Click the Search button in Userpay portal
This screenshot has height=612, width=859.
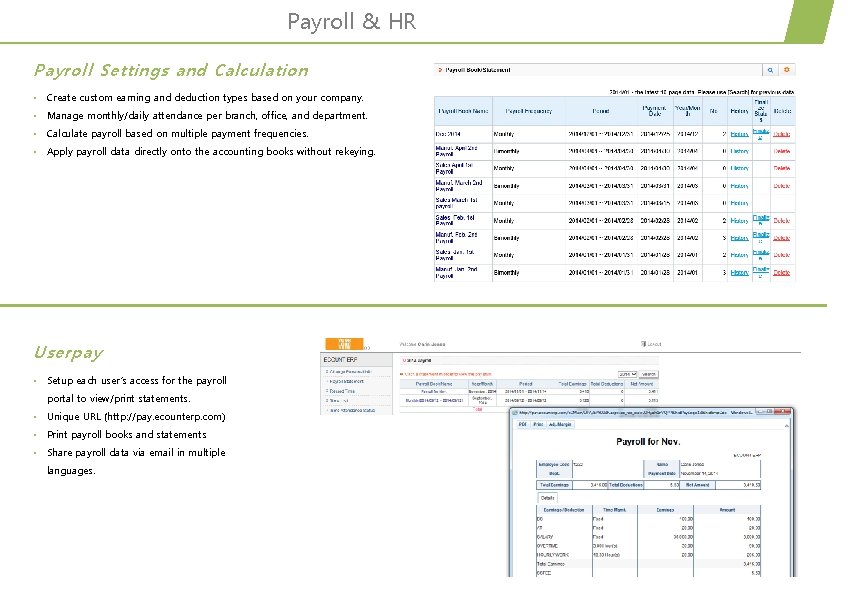pyautogui.click(x=649, y=374)
